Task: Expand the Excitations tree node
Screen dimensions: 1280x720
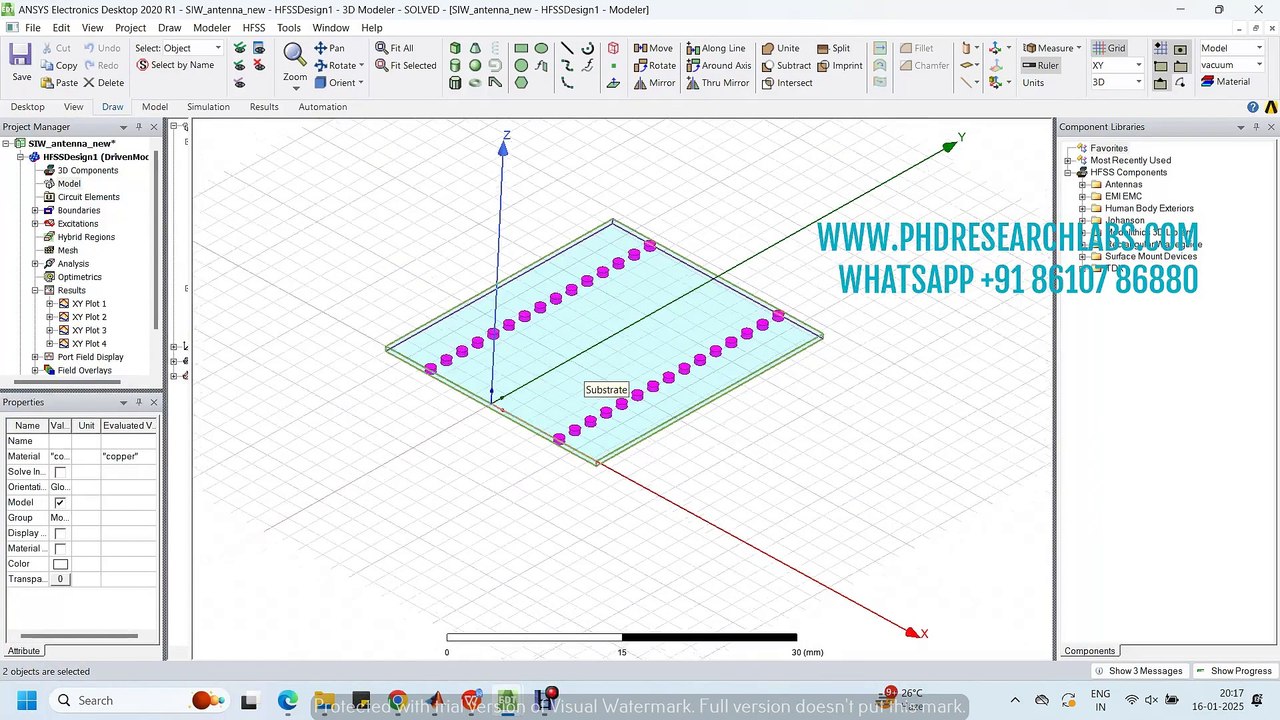Action: [35, 224]
